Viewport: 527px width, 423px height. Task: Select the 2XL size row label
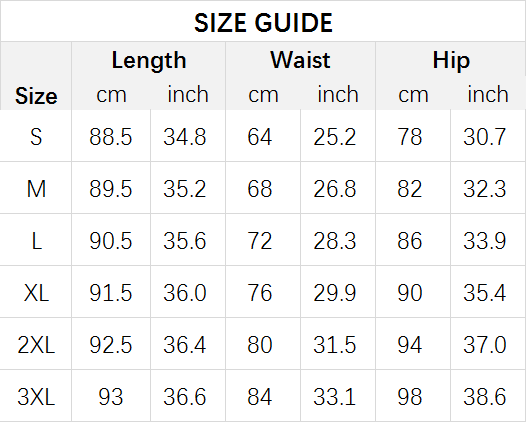[36, 345]
